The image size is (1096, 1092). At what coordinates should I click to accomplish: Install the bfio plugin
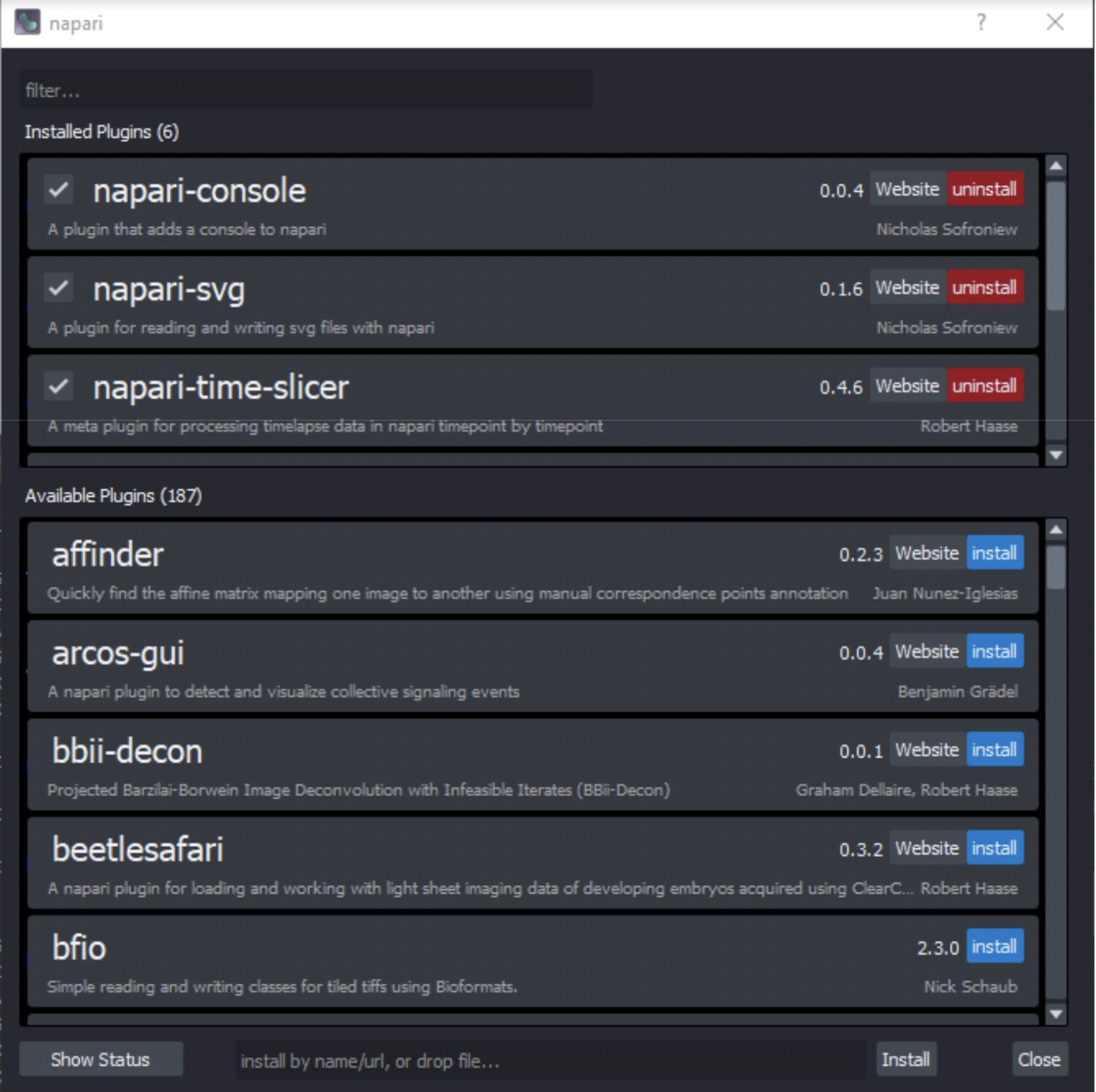(x=995, y=947)
